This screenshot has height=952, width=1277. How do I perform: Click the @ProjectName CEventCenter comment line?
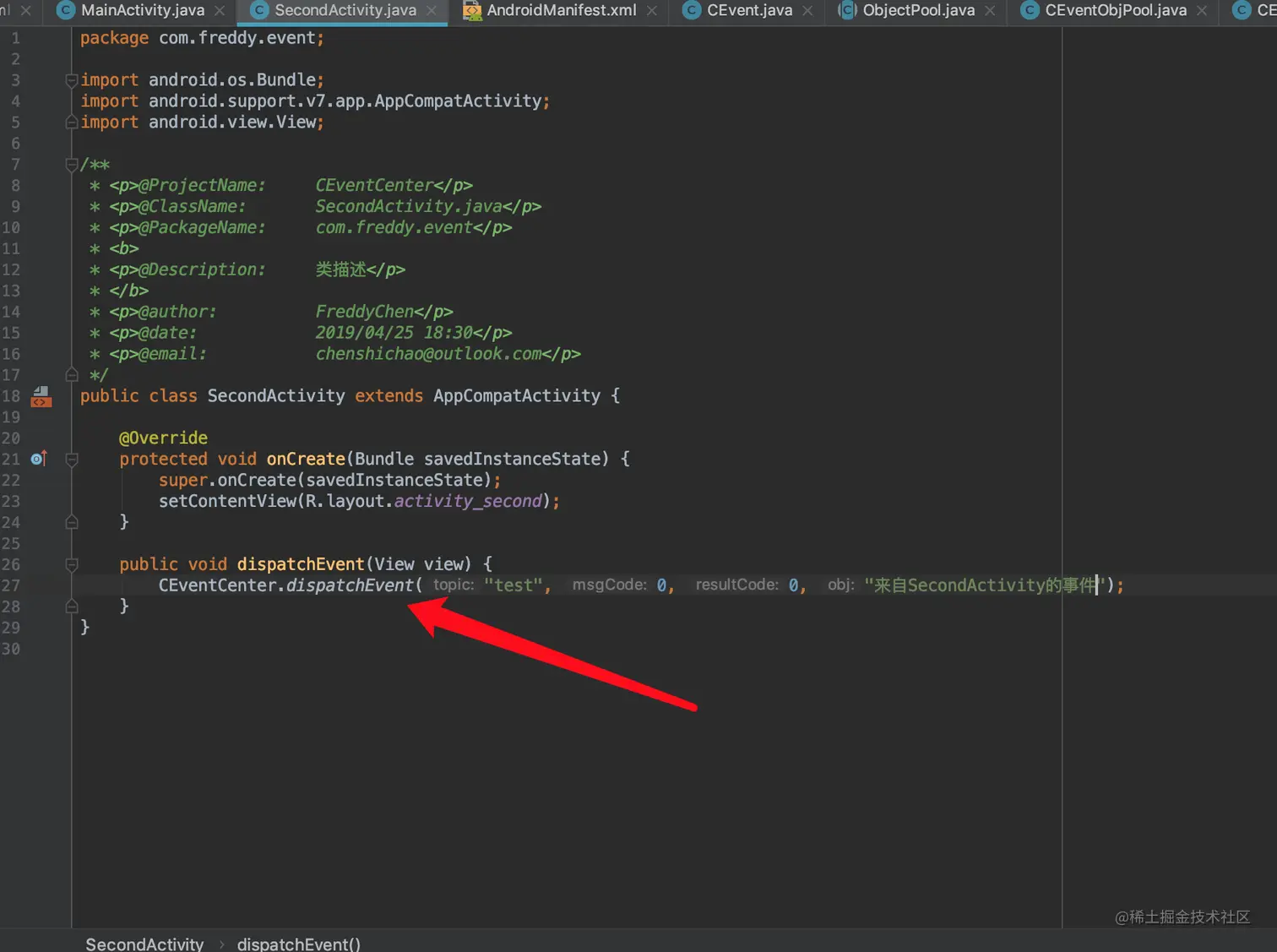281,186
